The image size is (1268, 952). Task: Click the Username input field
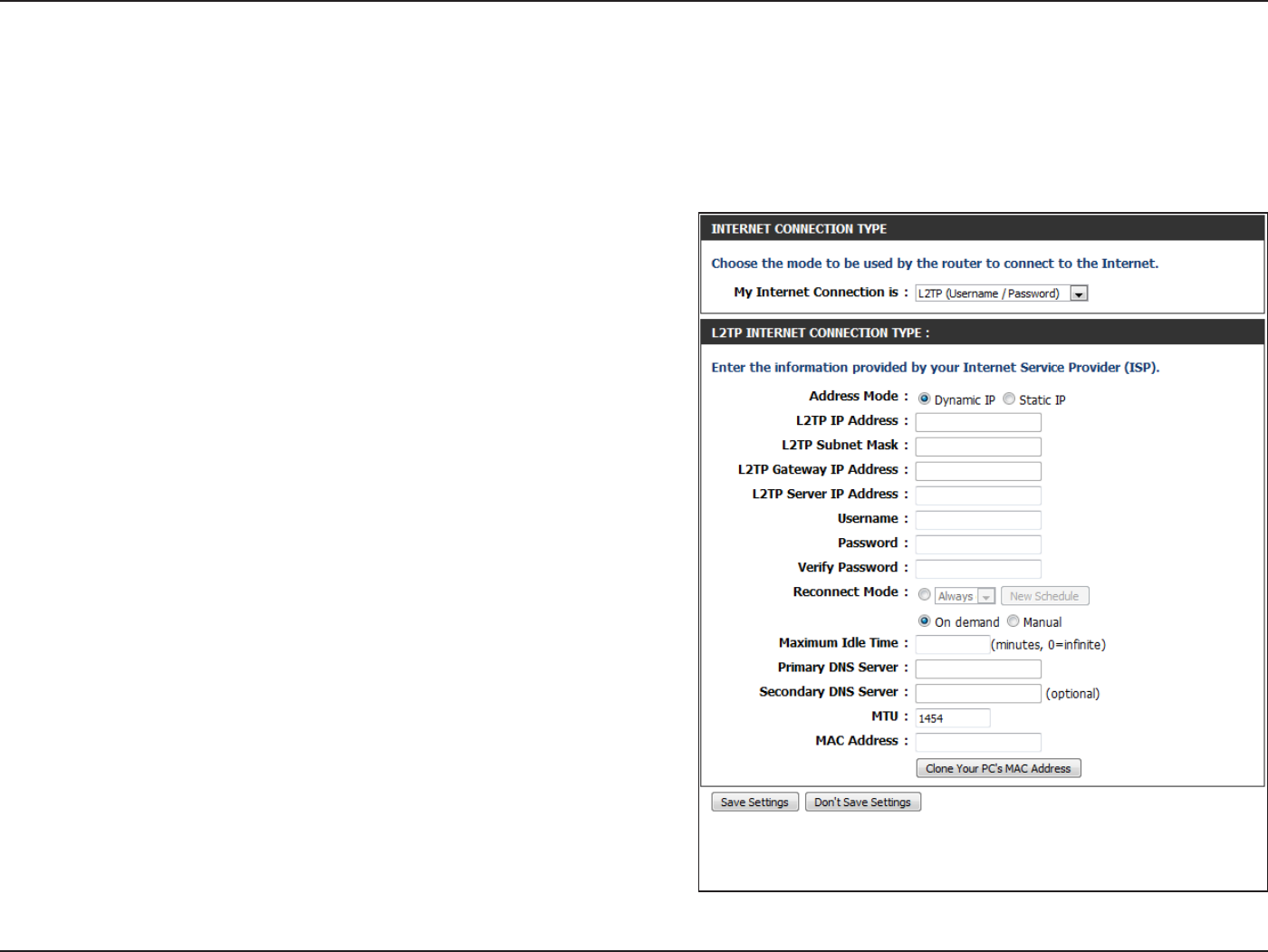point(978,520)
